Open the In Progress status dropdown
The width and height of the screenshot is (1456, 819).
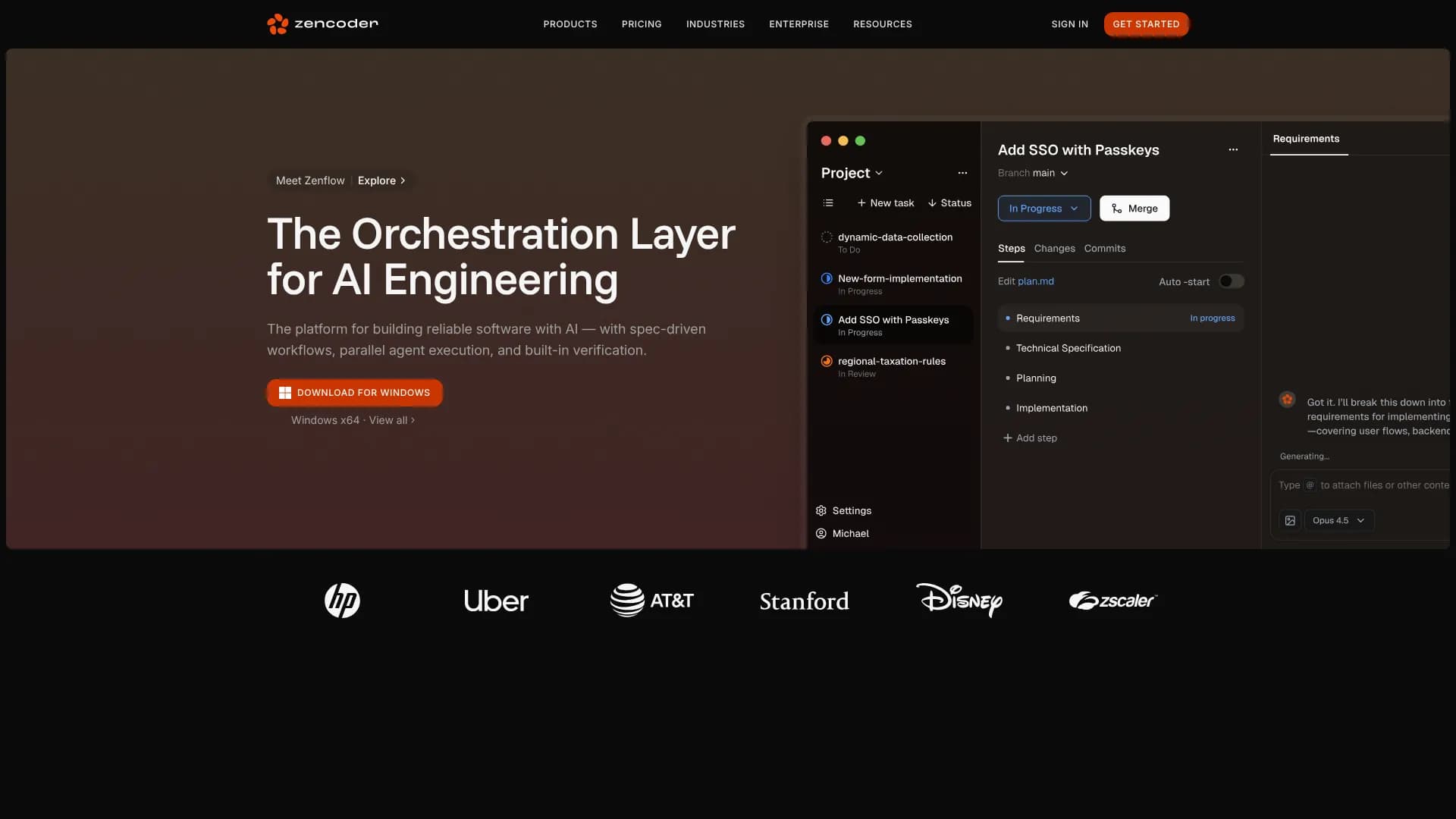(x=1043, y=209)
